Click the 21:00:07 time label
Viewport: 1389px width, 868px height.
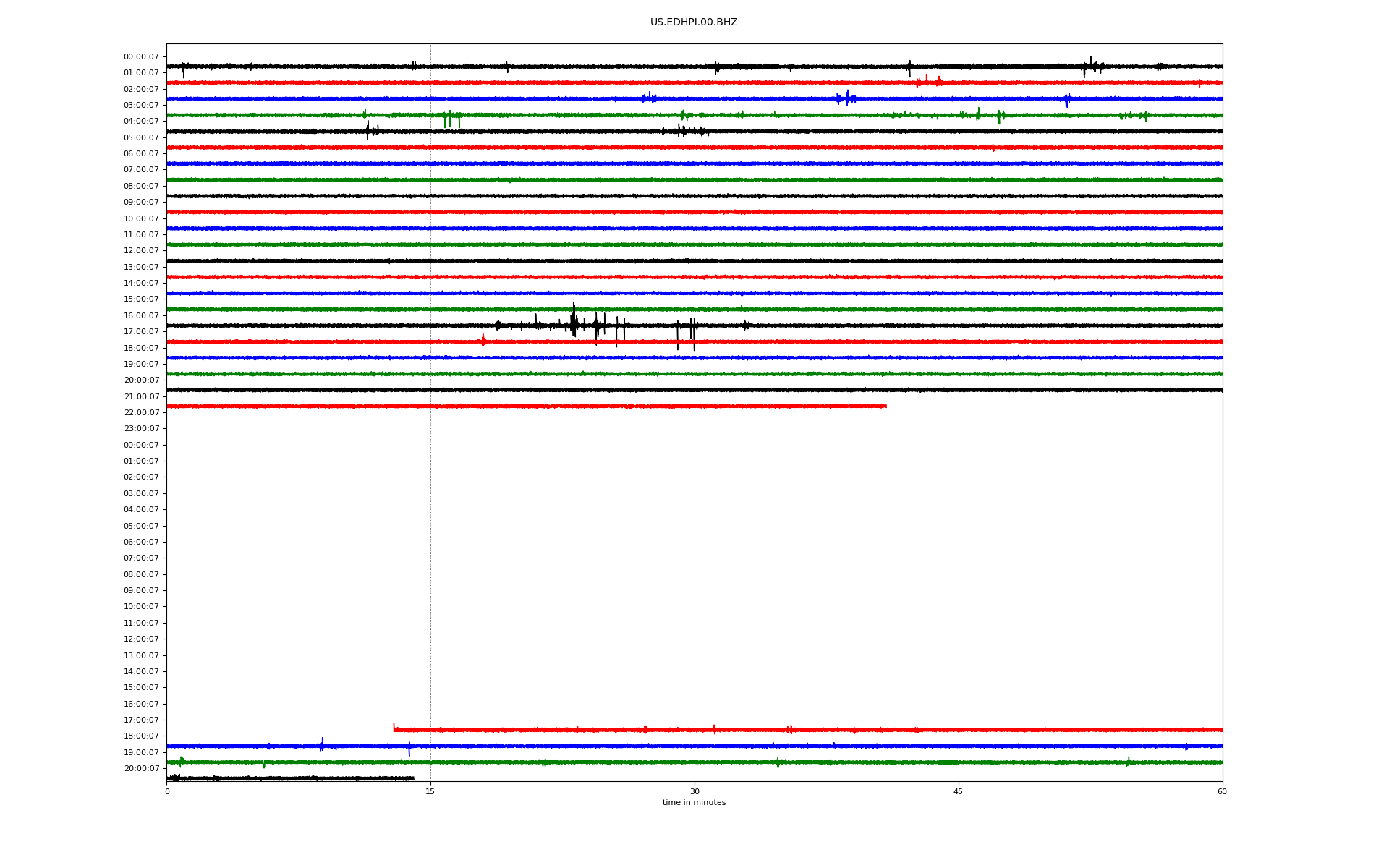point(141,396)
